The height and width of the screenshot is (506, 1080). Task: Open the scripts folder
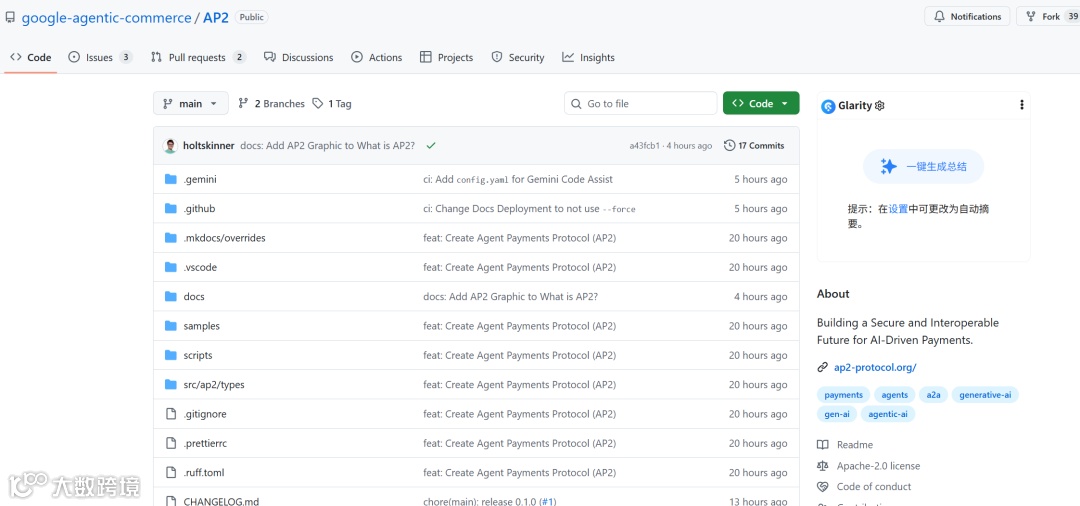pyautogui.click(x=198, y=355)
